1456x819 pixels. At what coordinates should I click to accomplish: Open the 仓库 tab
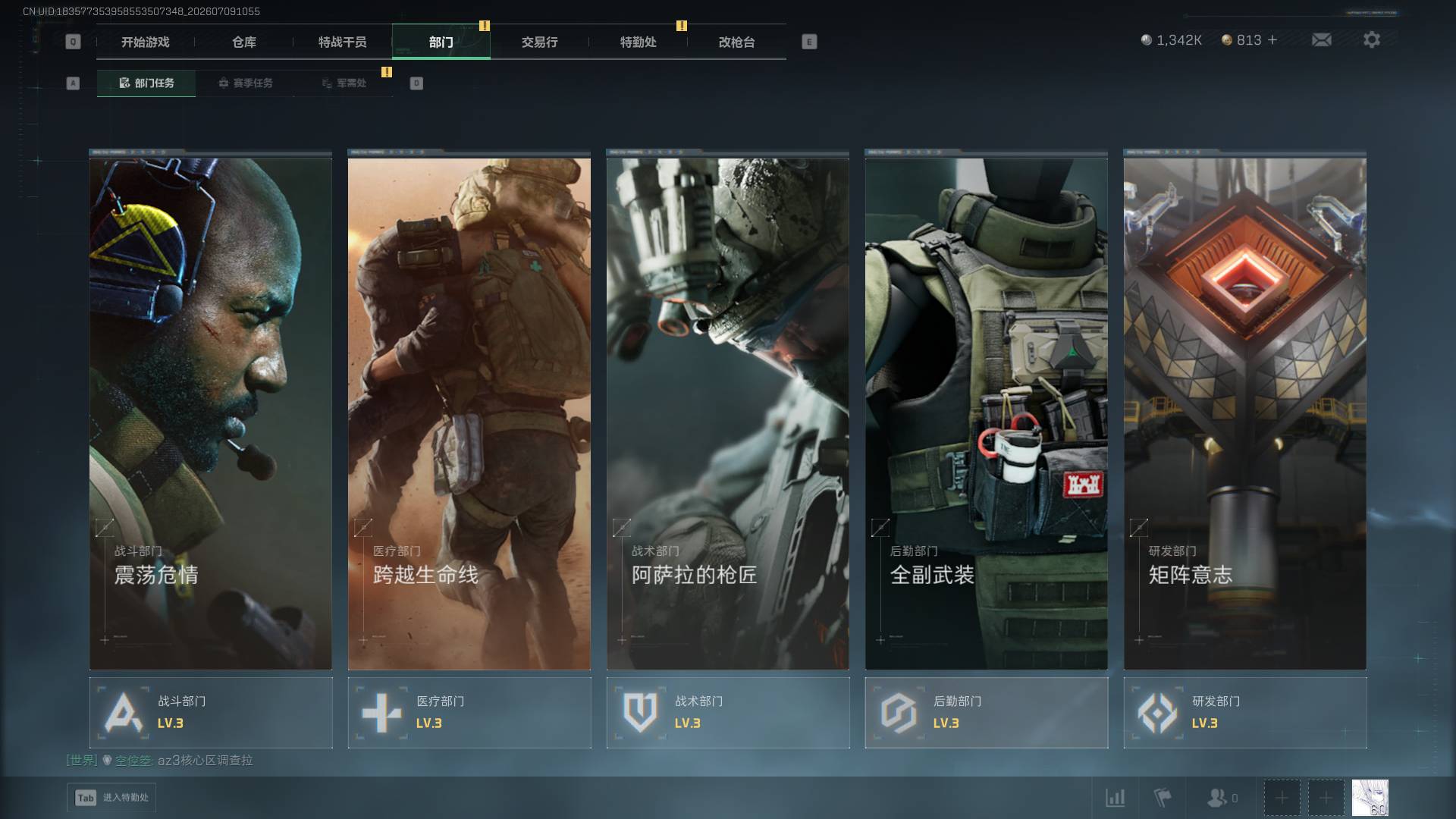pyautogui.click(x=244, y=42)
